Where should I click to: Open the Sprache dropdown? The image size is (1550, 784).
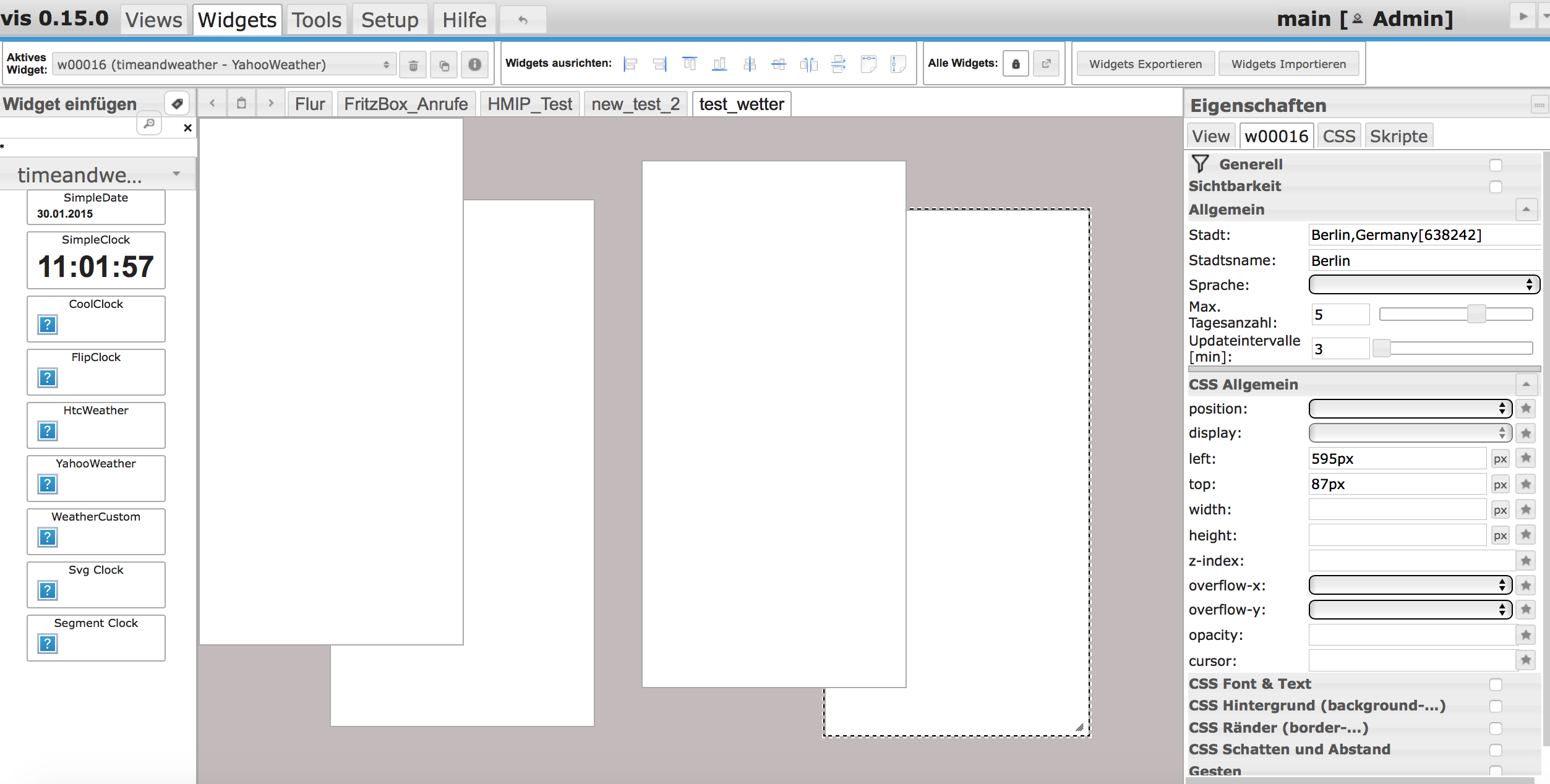click(1423, 284)
